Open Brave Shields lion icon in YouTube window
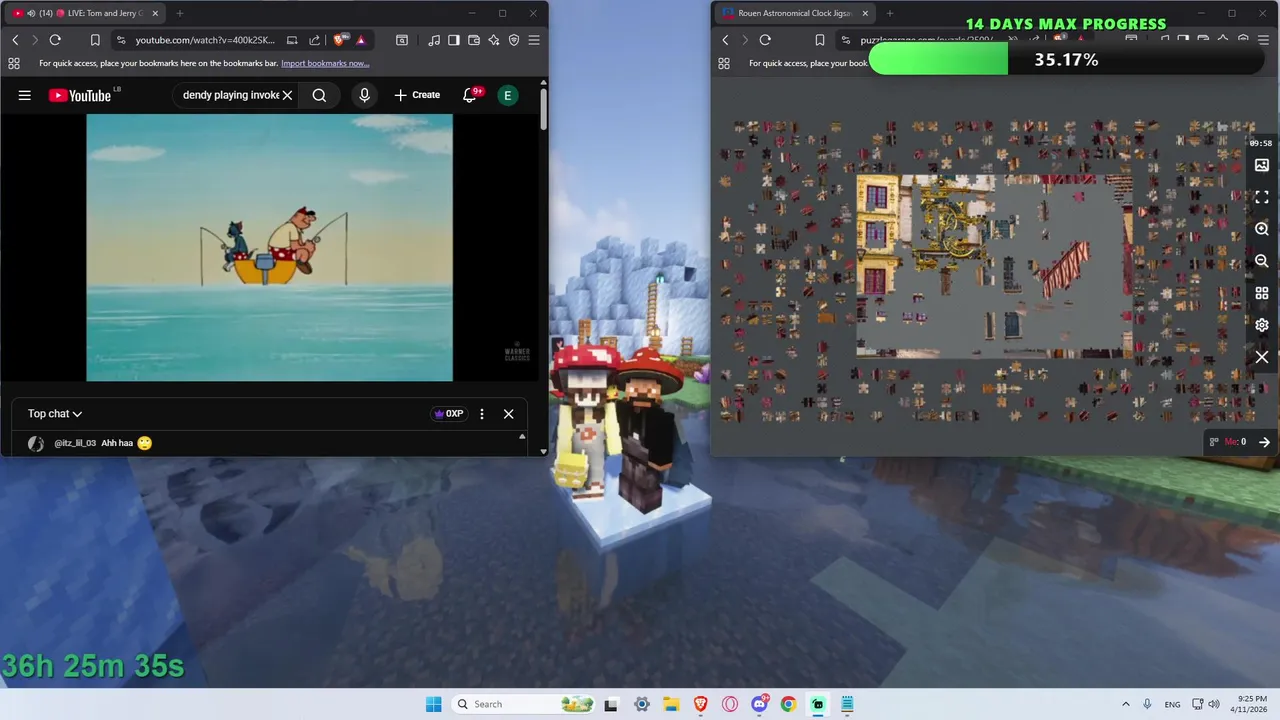 340,40
